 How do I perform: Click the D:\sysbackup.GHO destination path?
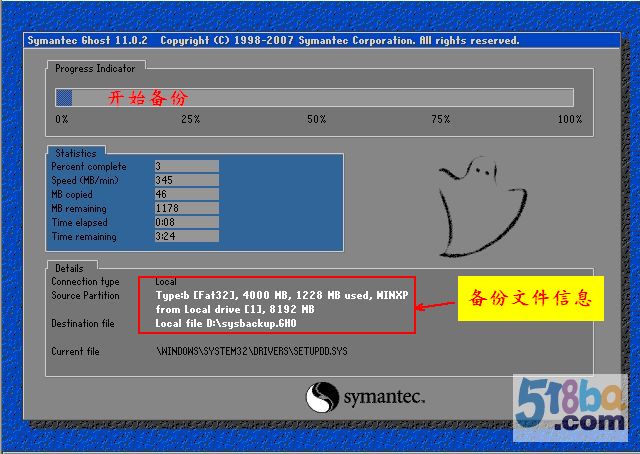(251, 323)
